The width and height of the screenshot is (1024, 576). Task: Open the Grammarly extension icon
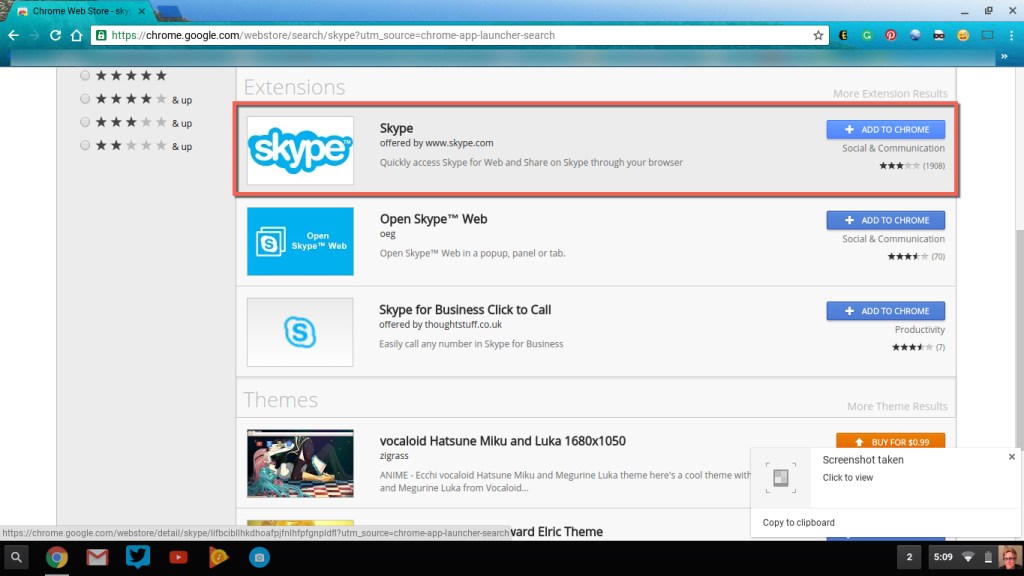point(868,35)
